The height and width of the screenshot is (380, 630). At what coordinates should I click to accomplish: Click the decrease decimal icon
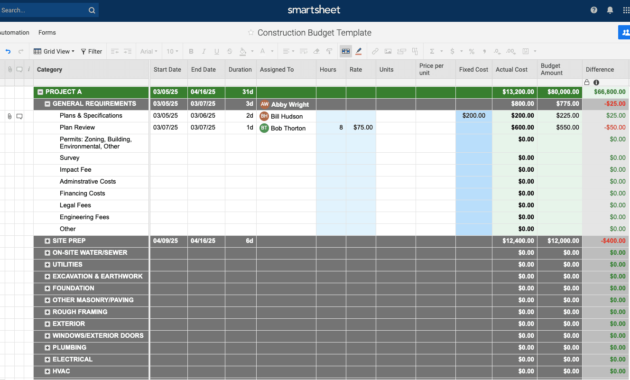pyautogui.click(x=497, y=51)
